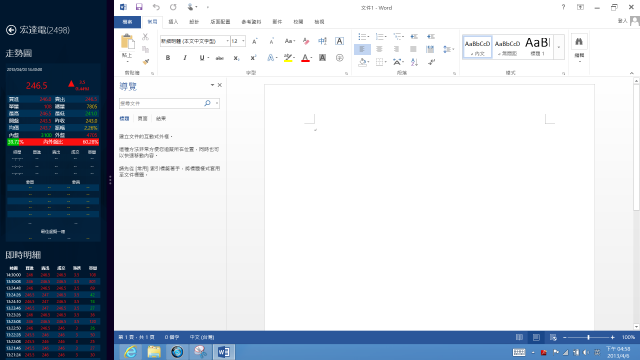Click the Cut scissors icon
Image resolution: width=640 pixels, height=360 pixels.
point(145,37)
